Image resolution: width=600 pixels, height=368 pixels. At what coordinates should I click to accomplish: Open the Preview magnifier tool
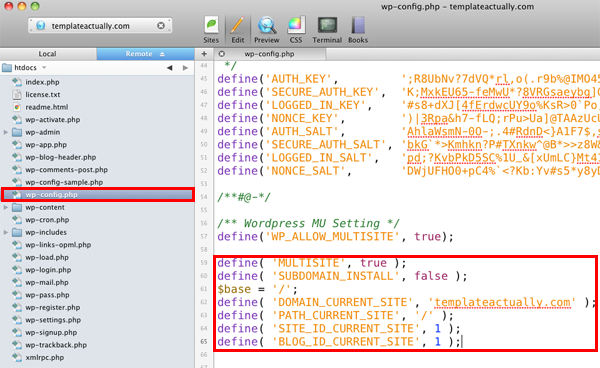[x=266, y=25]
